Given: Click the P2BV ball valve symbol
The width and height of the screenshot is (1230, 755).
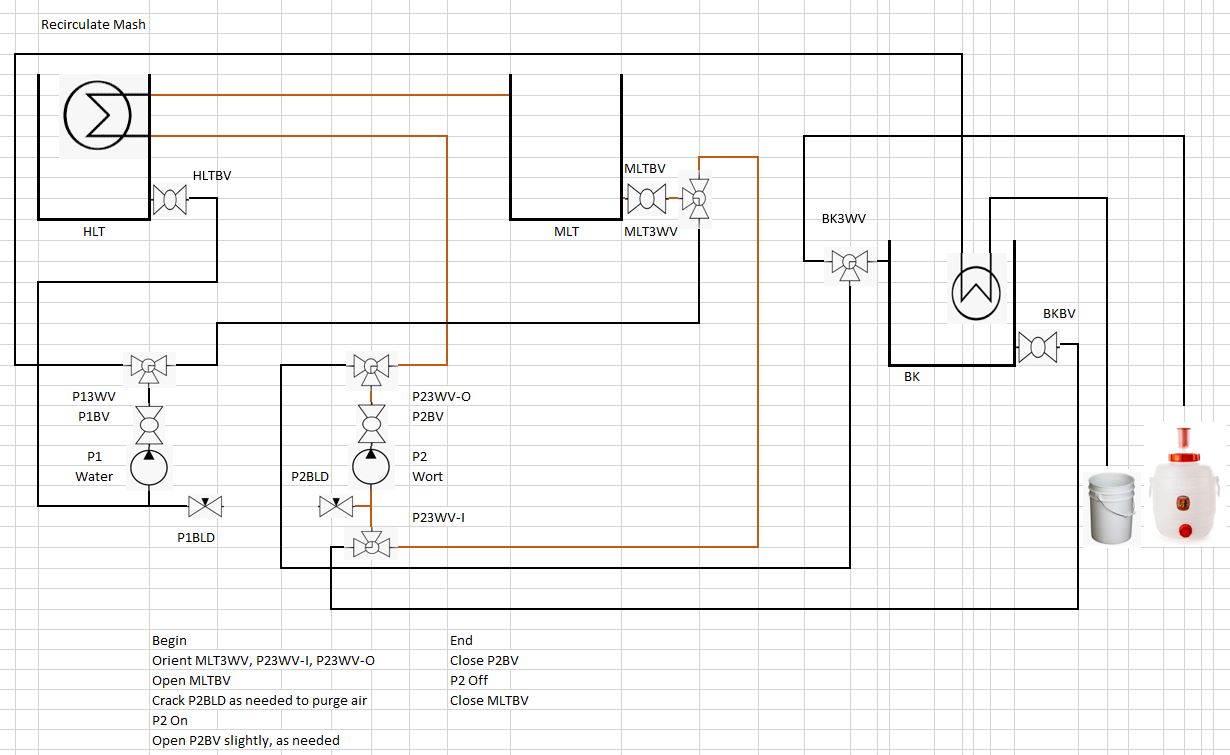Looking at the screenshot, I should click(371, 424).
